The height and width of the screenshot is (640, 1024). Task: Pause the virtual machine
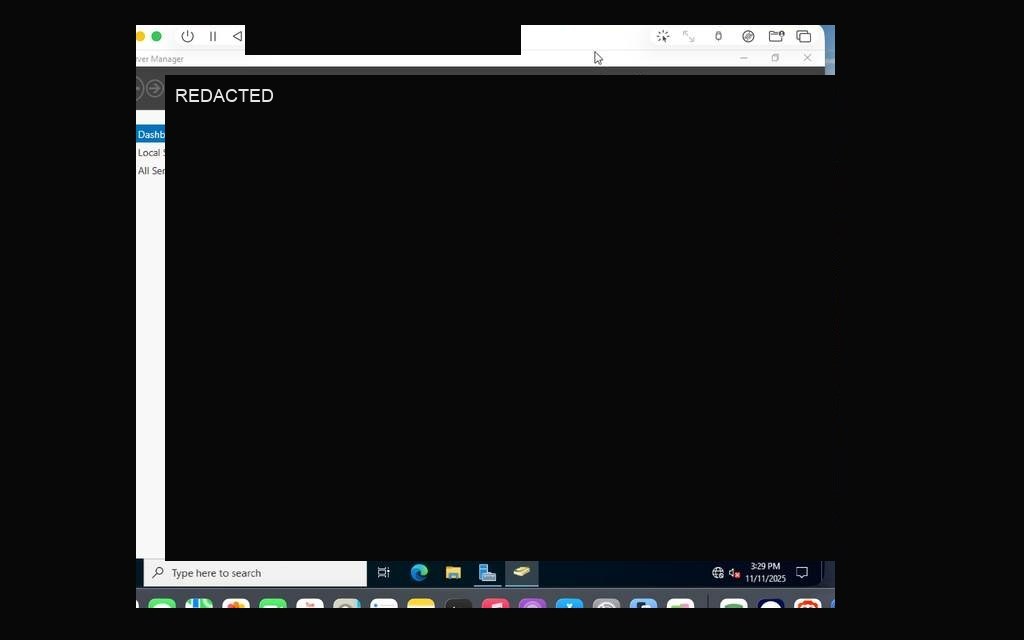click(213, 37)
